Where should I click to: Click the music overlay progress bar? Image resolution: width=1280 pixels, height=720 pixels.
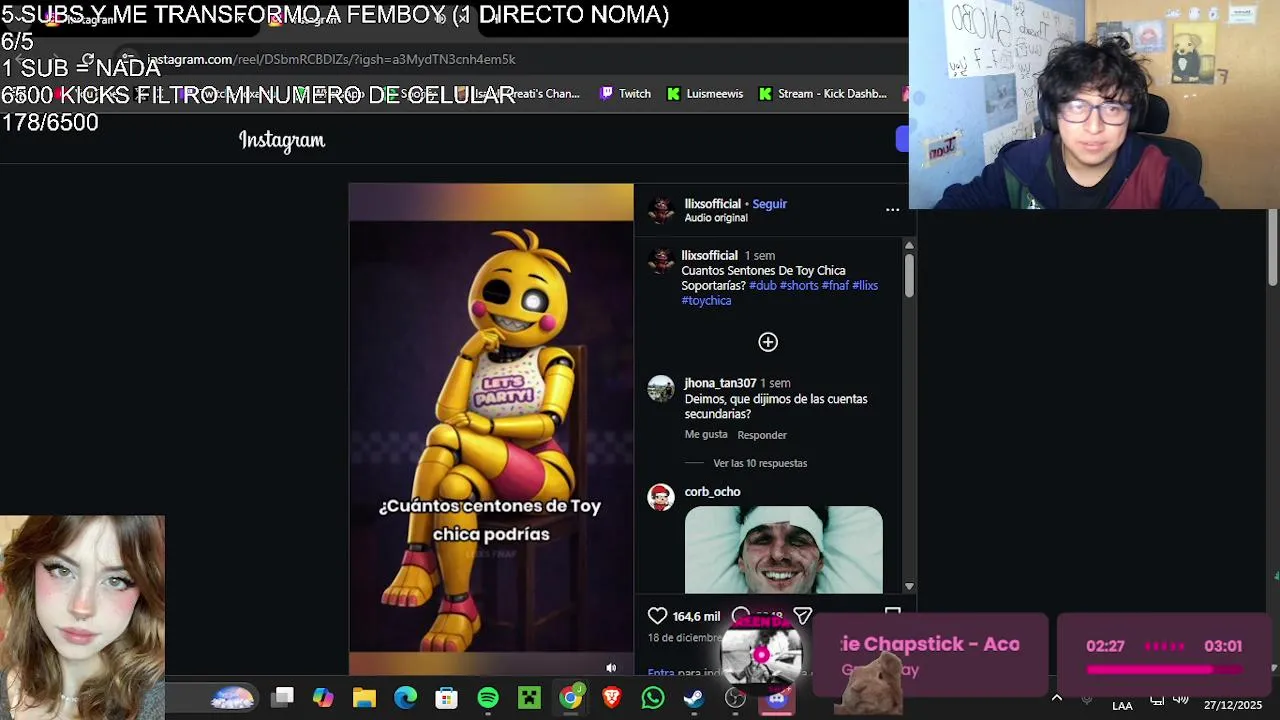click(1164, 669)
